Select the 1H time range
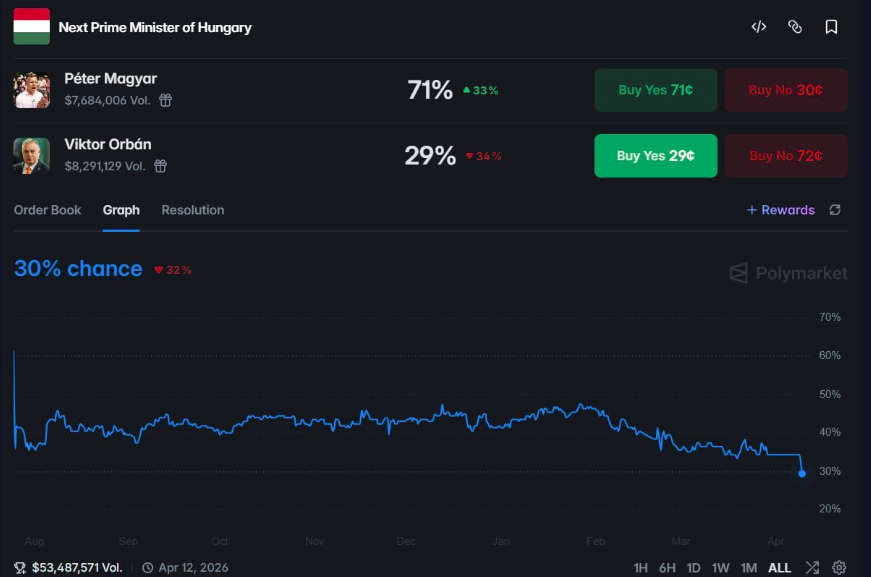Screen dimensions: 871x577 coord(640,568)
